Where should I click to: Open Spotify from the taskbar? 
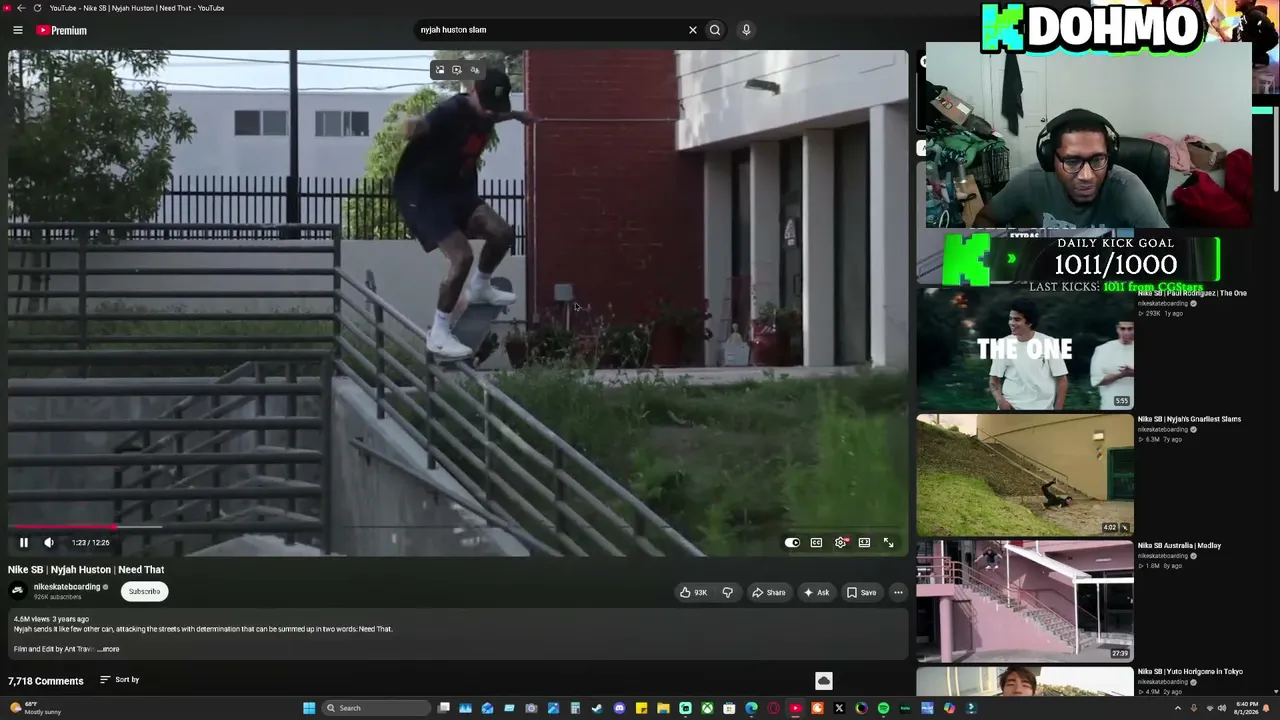pyautogui.click(x=883, y=708)
